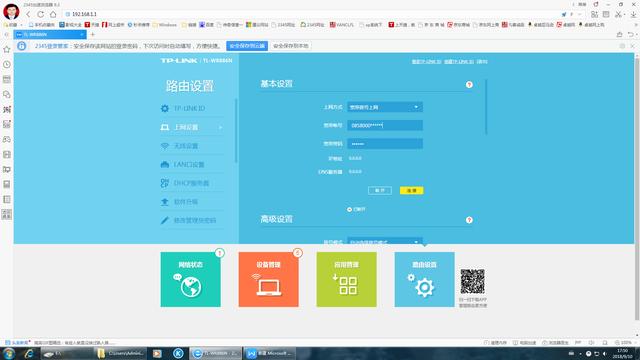
Task: Expand the internet connection type dropdown
Action: pos(385,107)
